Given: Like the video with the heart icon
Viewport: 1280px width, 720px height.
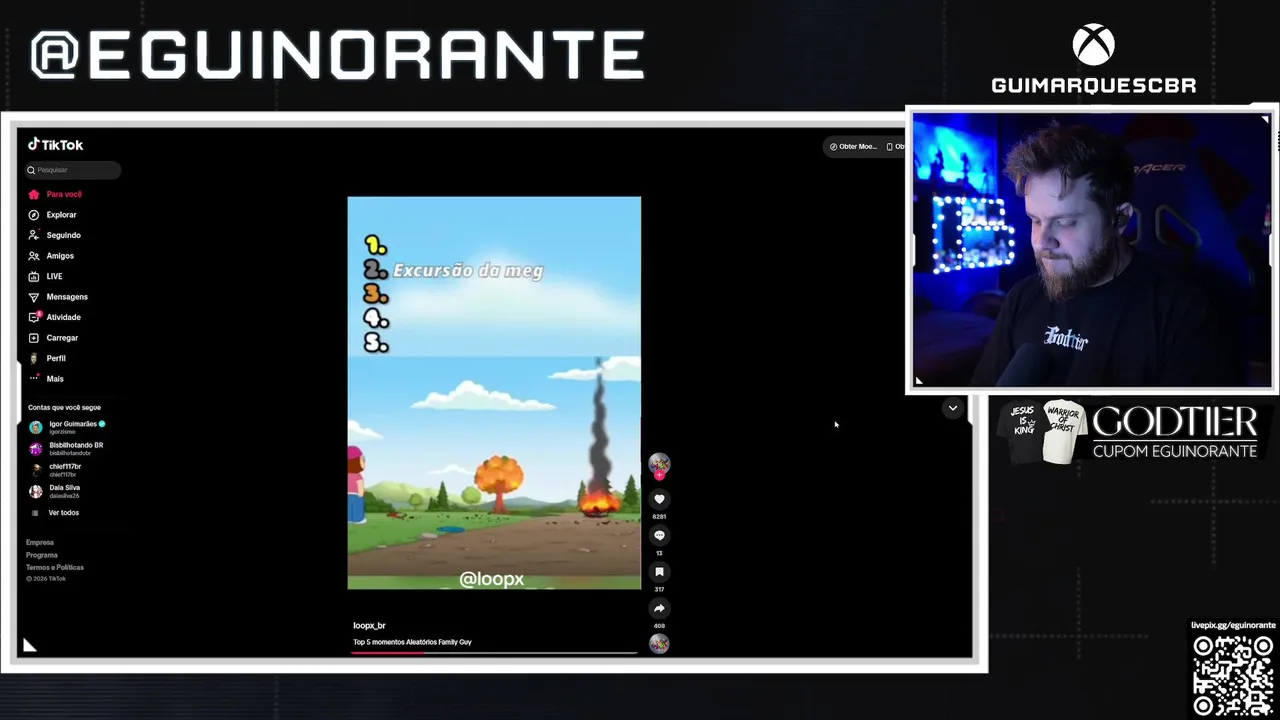Looking at the screenshot, I should [x=659, y=499].
